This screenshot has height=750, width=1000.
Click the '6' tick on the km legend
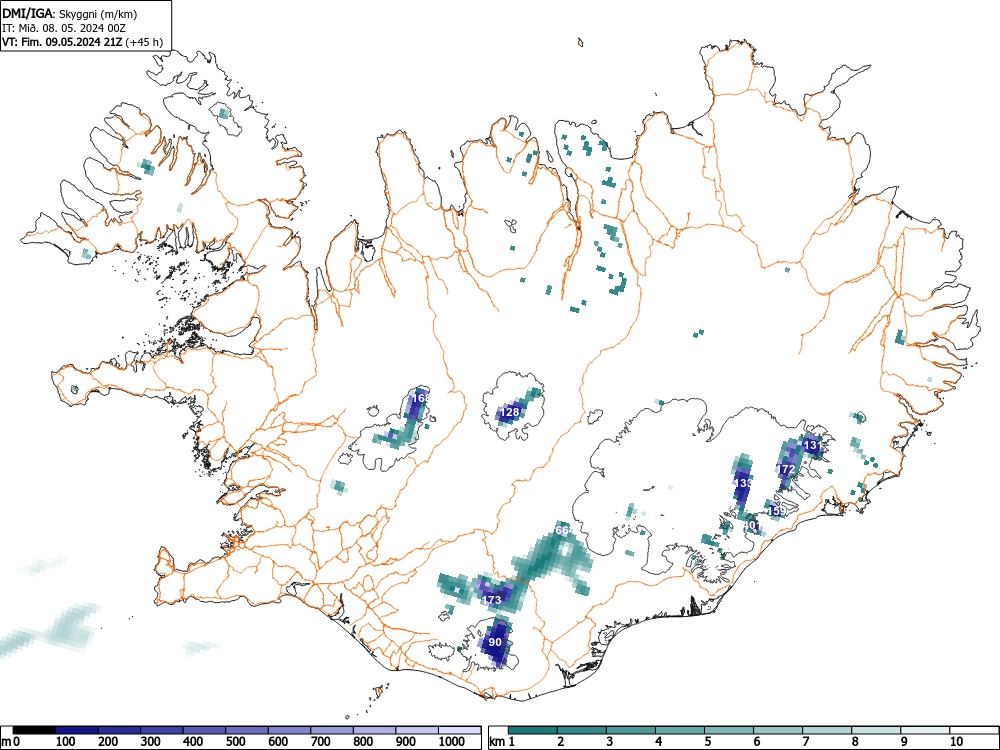tap(757, 742)
